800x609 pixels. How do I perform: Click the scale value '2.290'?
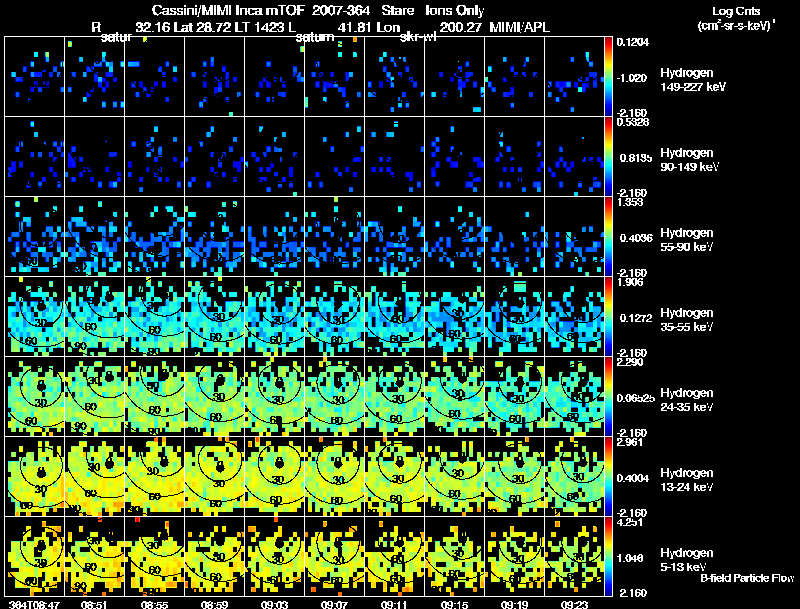[630, 362]
